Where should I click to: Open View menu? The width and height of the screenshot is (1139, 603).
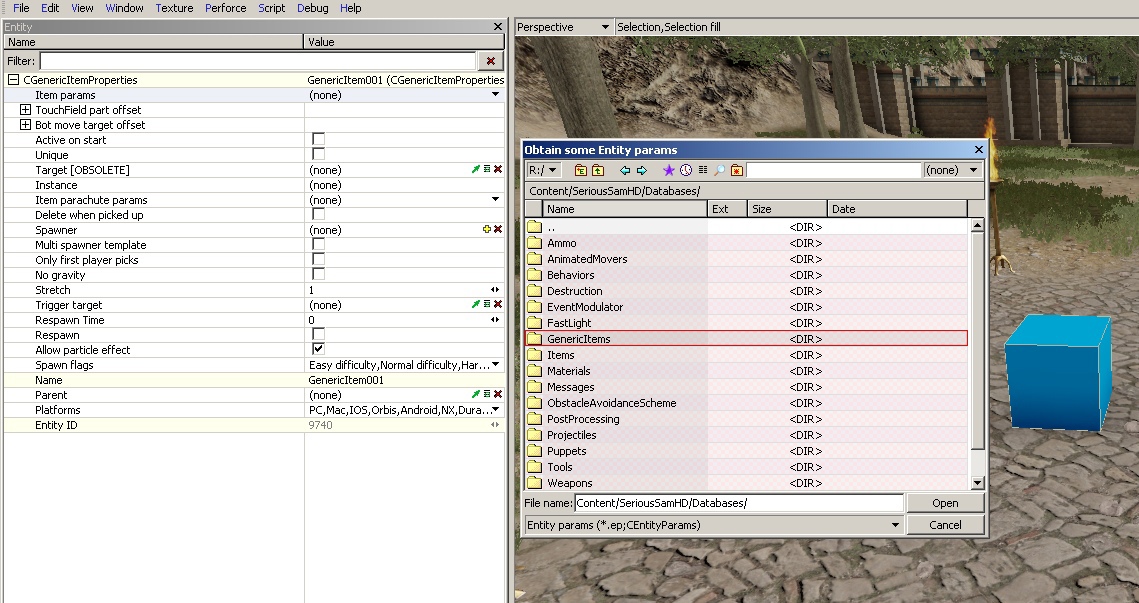(x=82, y=8)
